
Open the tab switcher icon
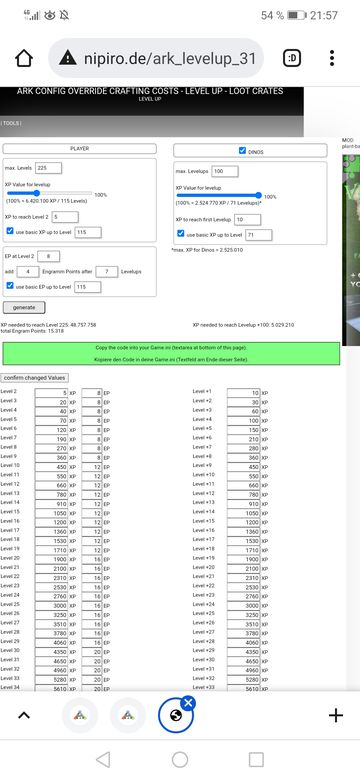coord(292,59)
